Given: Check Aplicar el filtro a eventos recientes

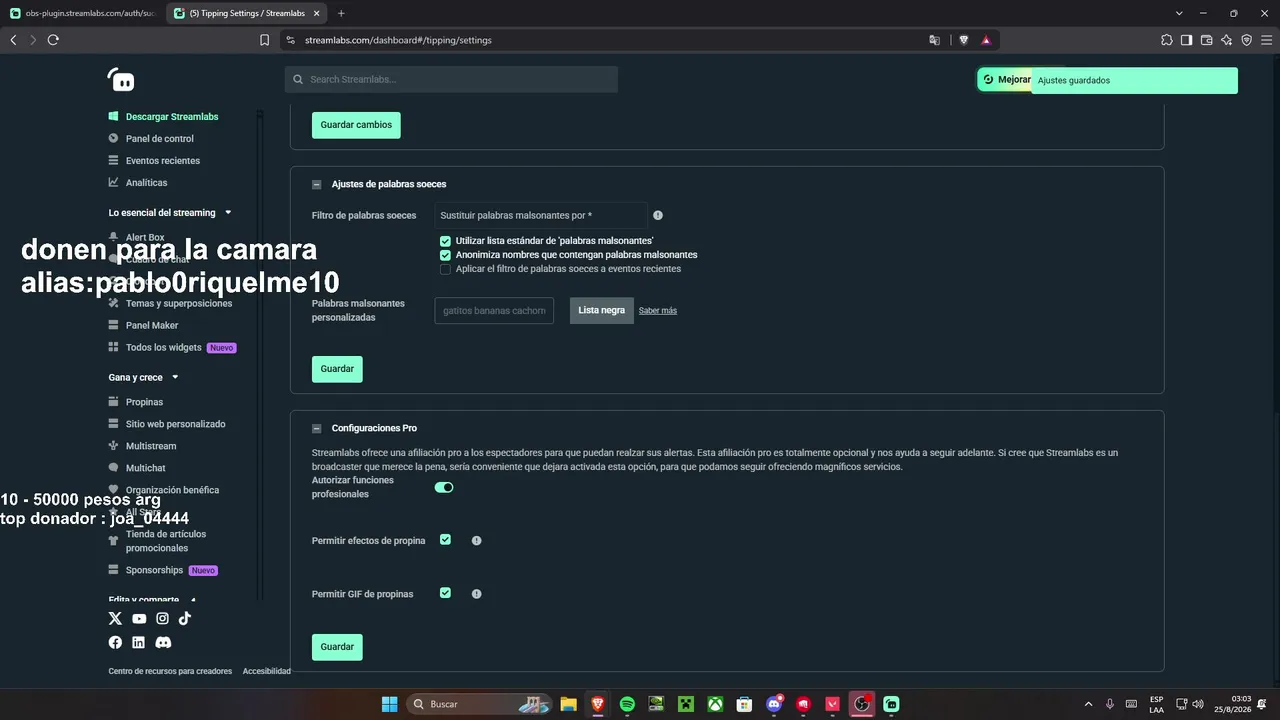Looking at the screenshot, I should point(445,269).
